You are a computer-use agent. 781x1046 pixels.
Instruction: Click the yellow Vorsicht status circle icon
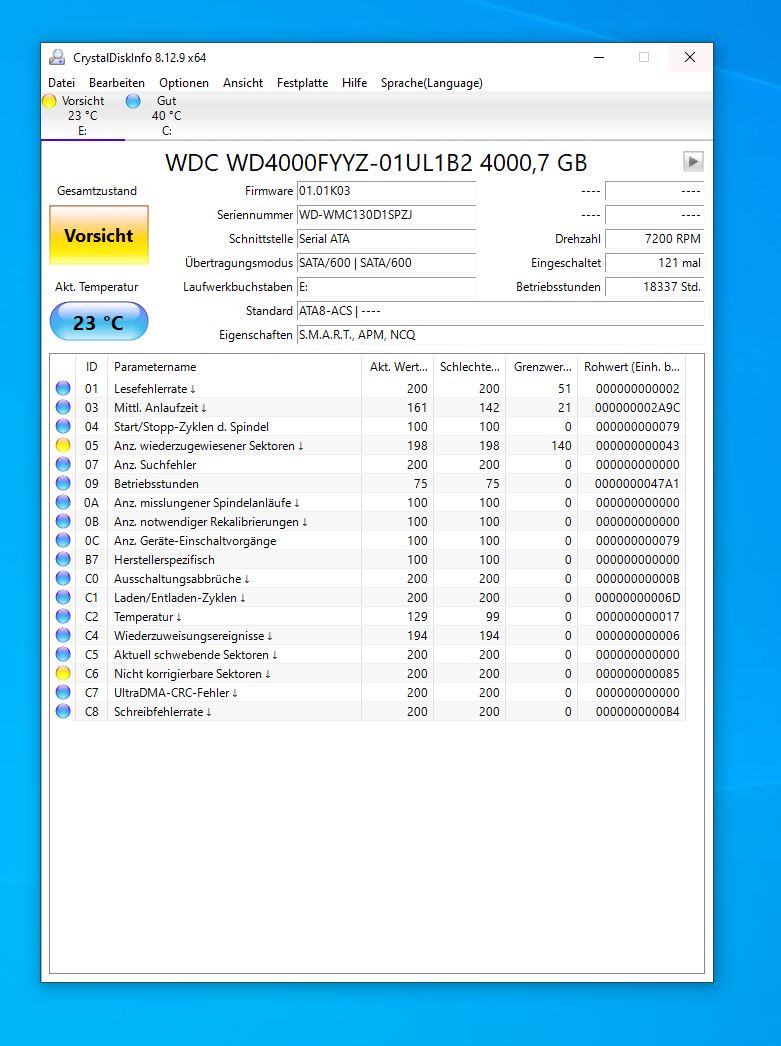click(49, 101)
